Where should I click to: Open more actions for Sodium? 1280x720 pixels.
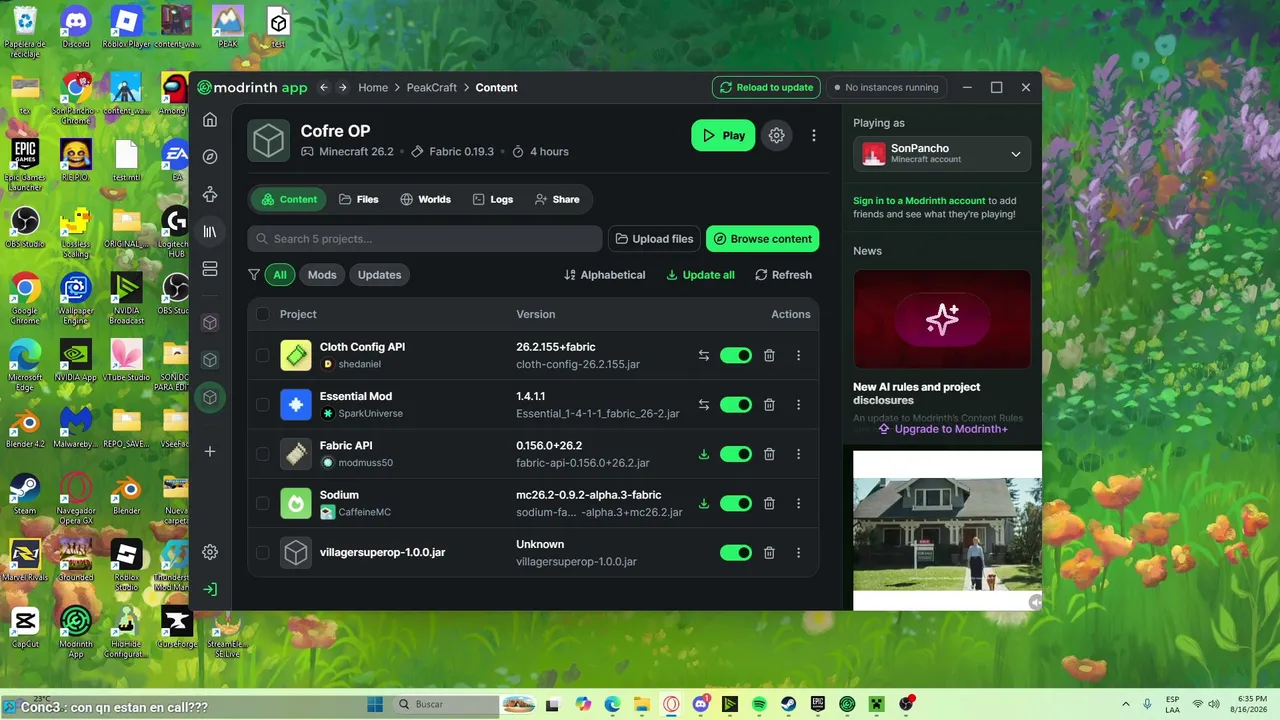798,503
